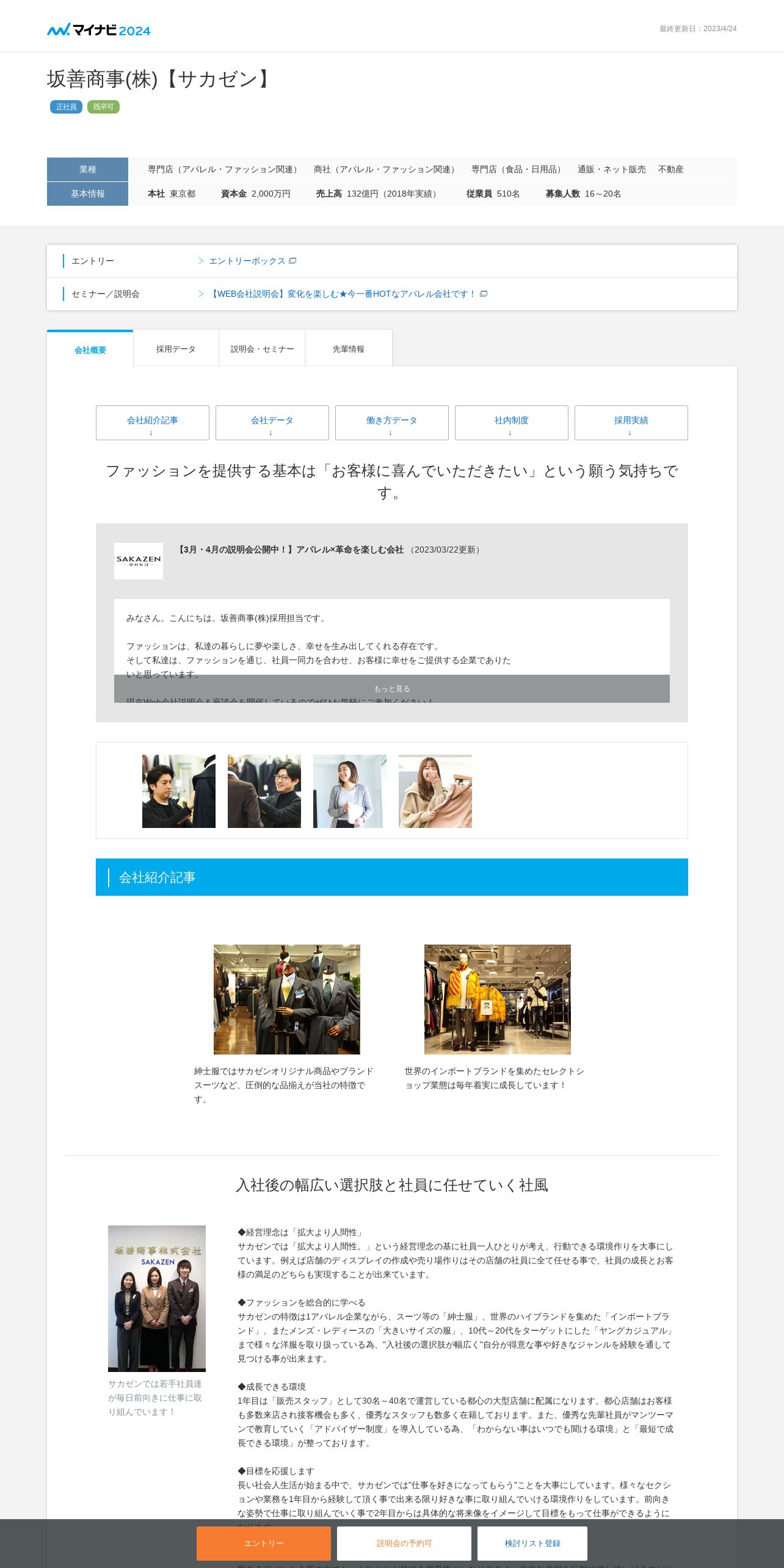Open photo of man adjusting suit
The width and height of the screenshot is (784, 1568).
(179, 791)
